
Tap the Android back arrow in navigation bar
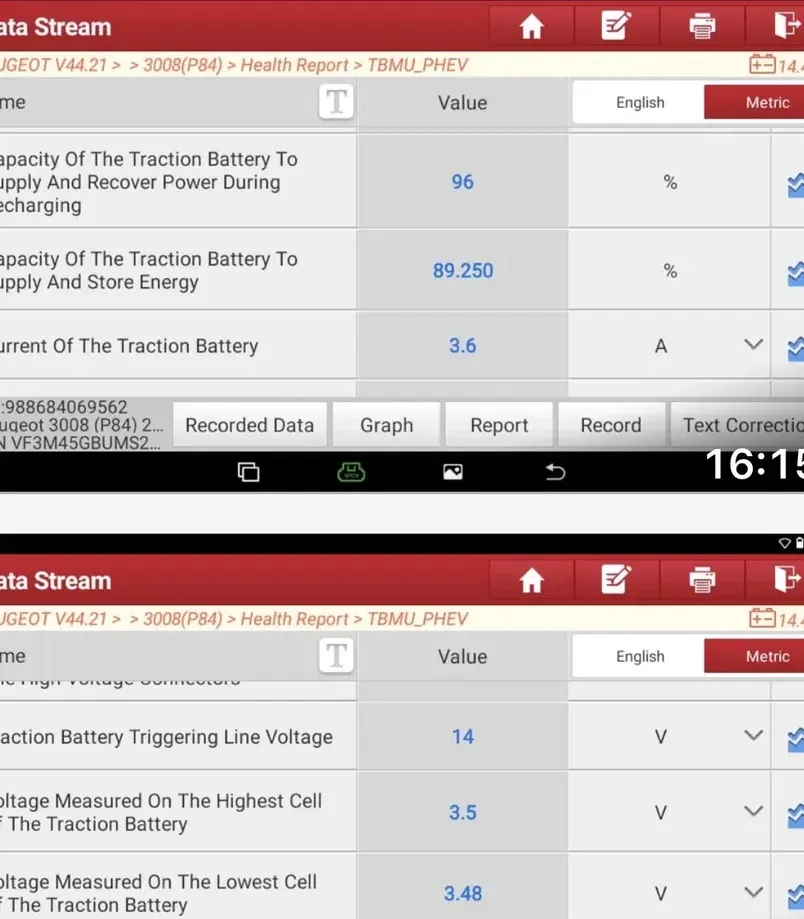point(554,472)
